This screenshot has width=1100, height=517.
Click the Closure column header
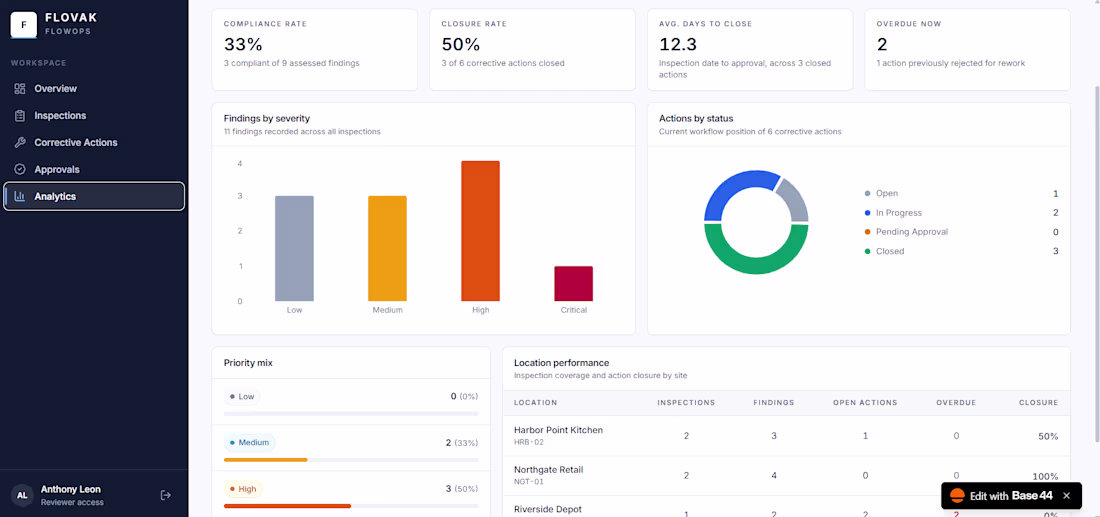tap(1039, 403)
